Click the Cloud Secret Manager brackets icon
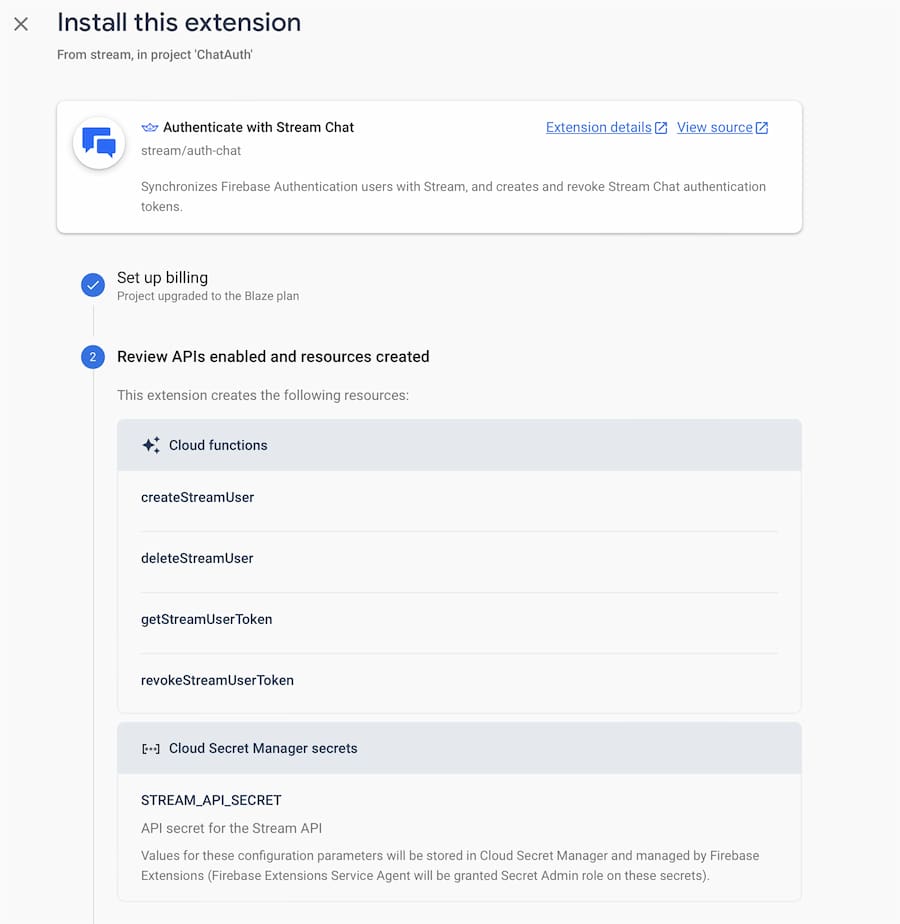Viewport: 900px width, 924px height. 150,749
